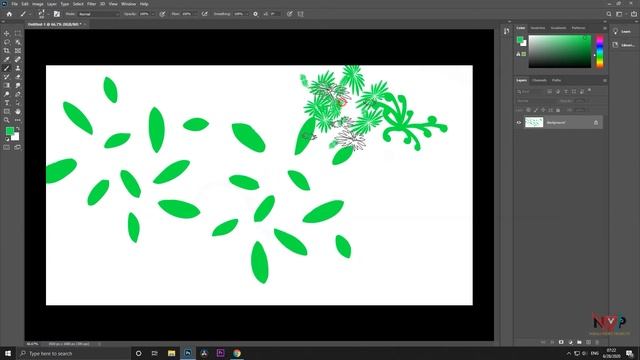The height and width of the screenshot is (360, 640).
Task: Select the Eraser tool
Action: coord(18,77)
